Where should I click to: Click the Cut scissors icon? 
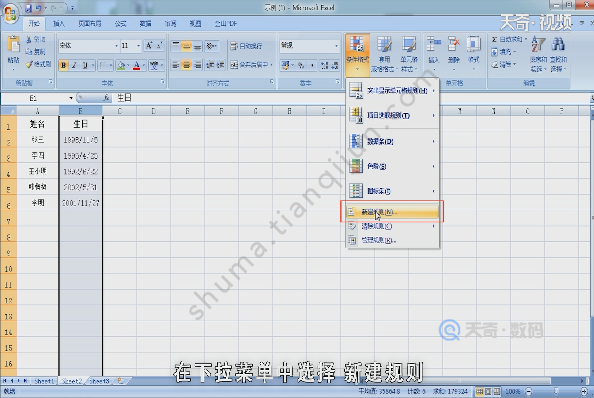click(29, 39)
